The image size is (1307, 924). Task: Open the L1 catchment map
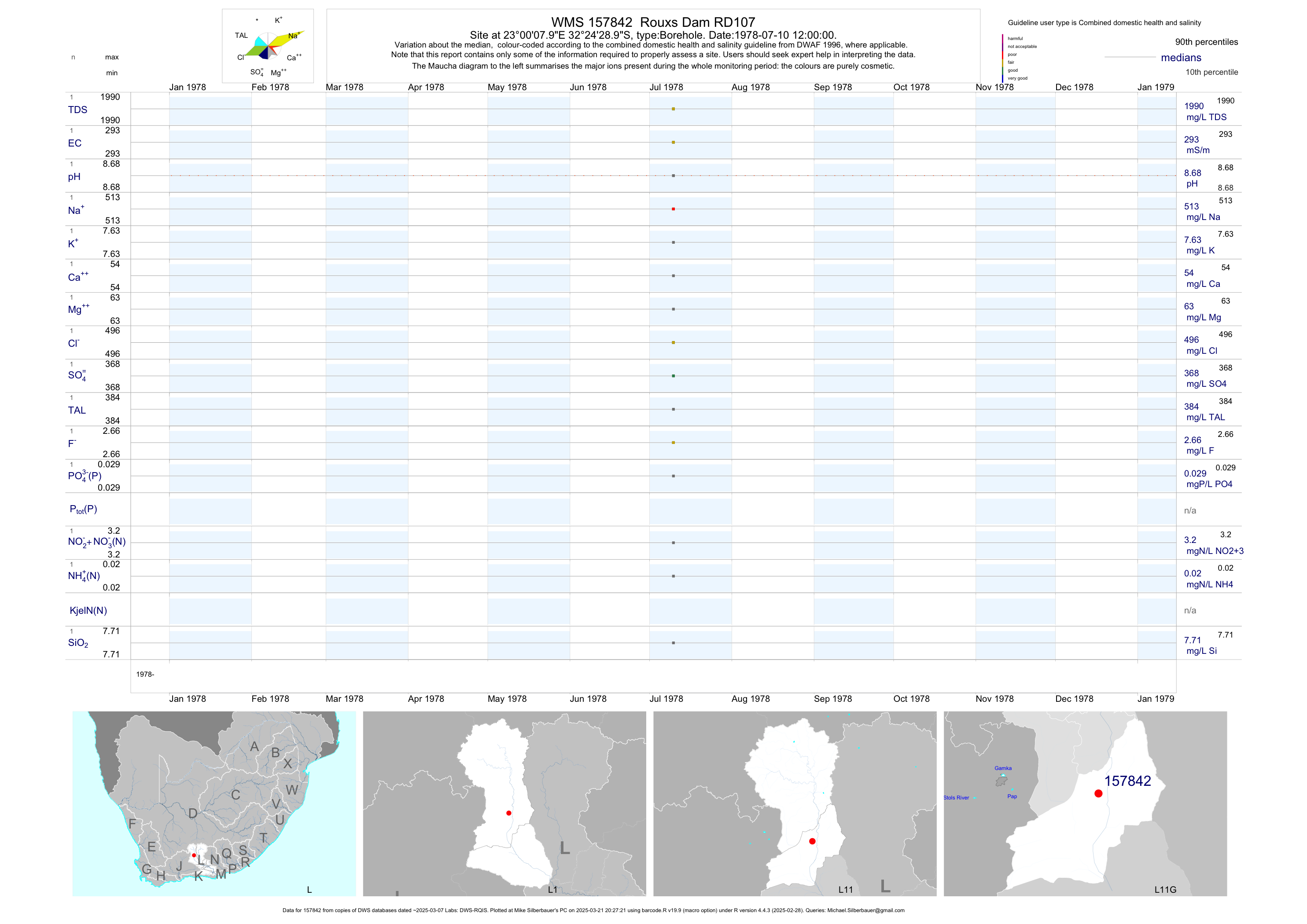(504, 803)
